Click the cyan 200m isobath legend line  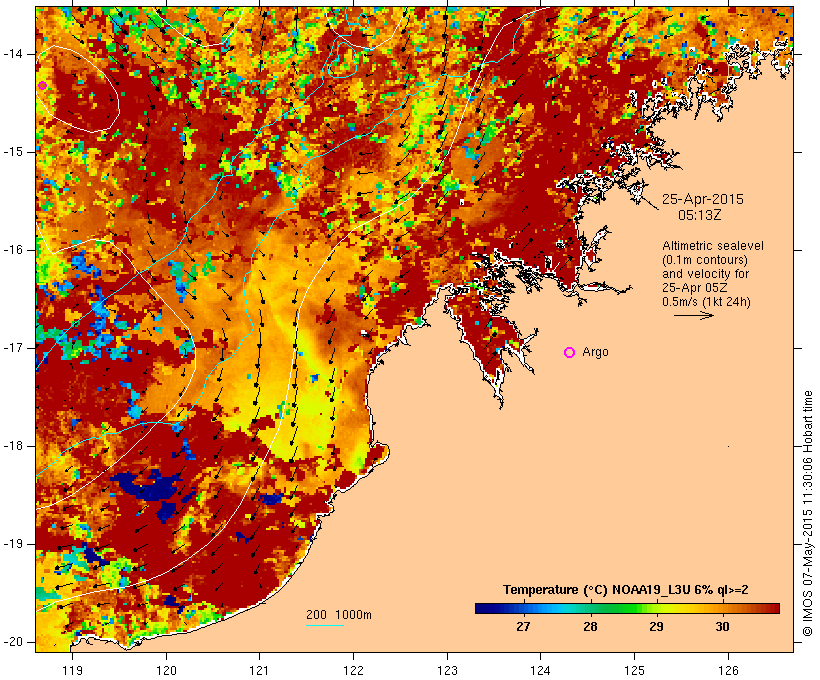point(324,625)
